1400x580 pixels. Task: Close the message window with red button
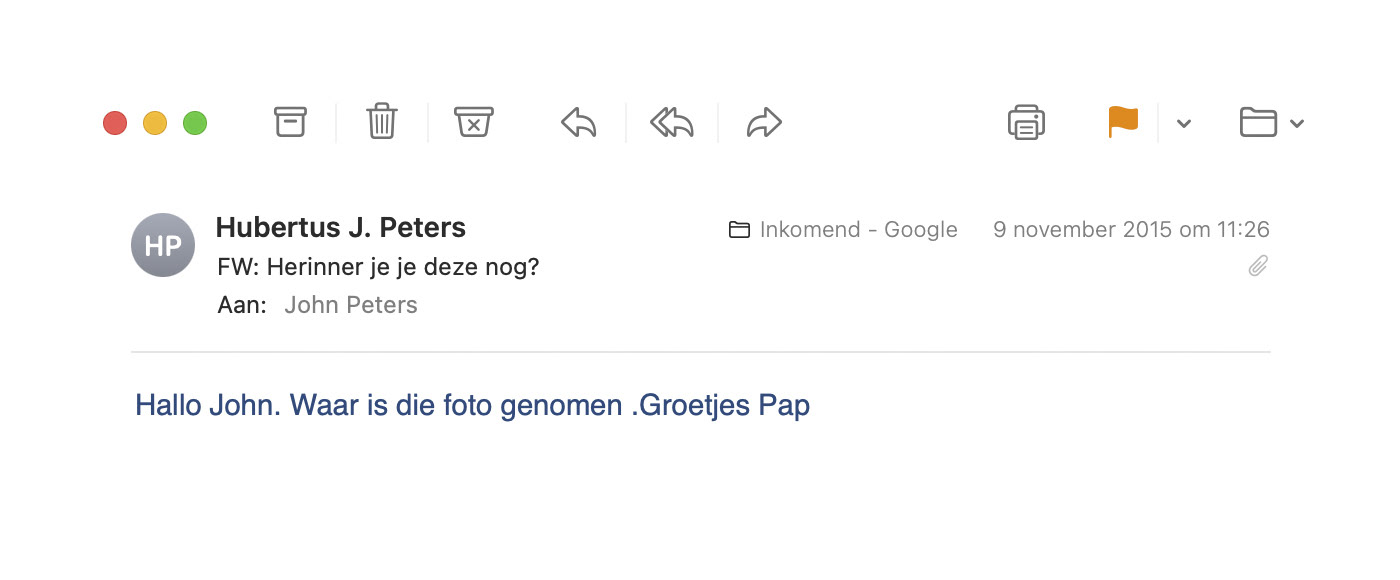pos(115,123)
